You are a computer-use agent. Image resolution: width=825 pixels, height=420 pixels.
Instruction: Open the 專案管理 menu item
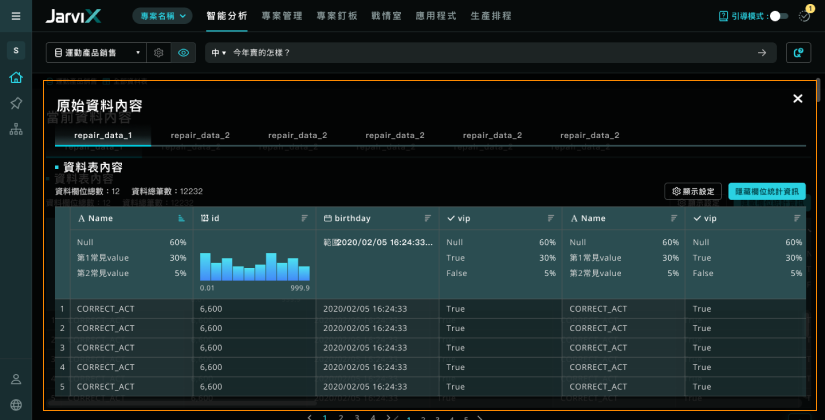[282, 16]
